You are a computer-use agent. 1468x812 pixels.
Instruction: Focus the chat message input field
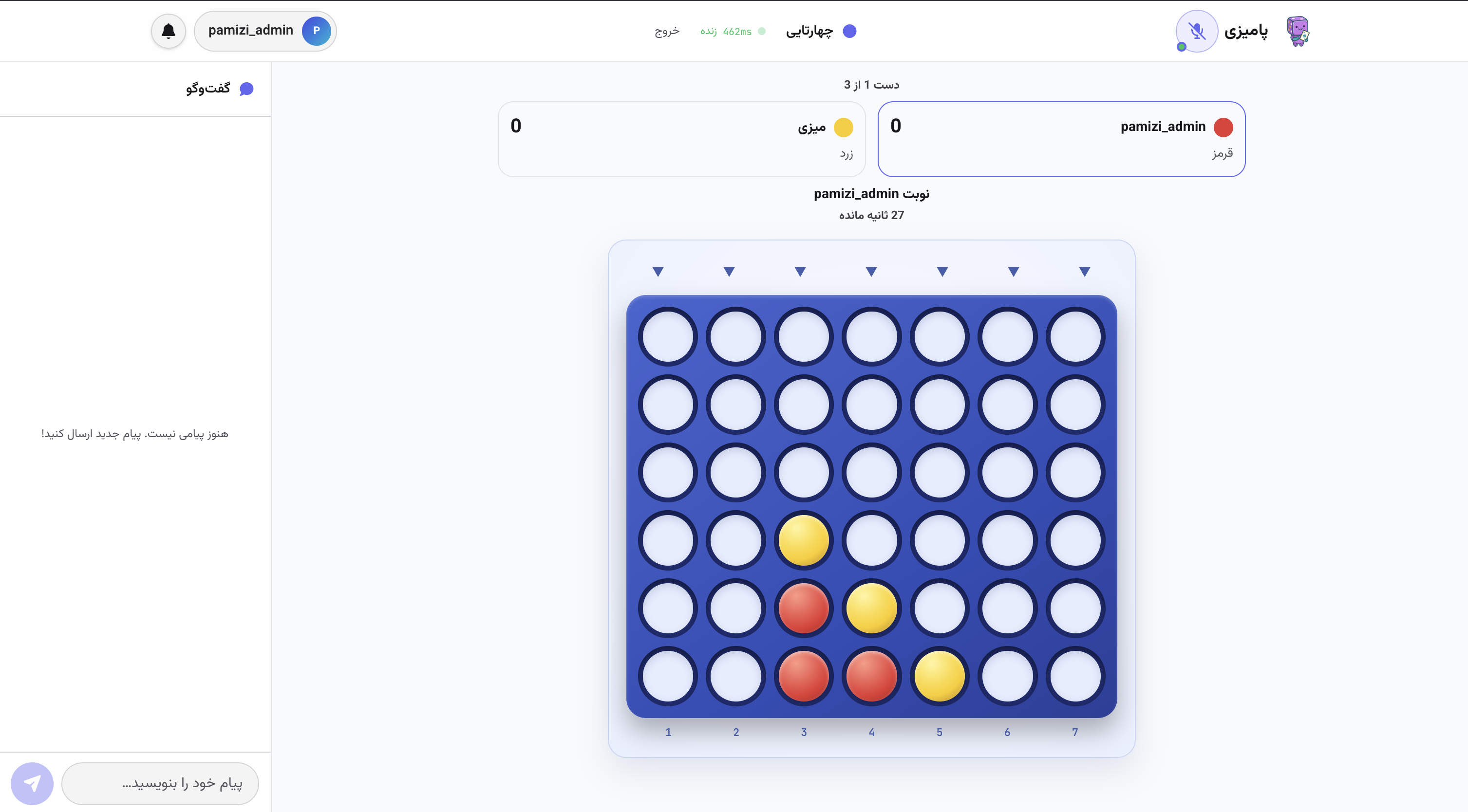coord(160,784)
